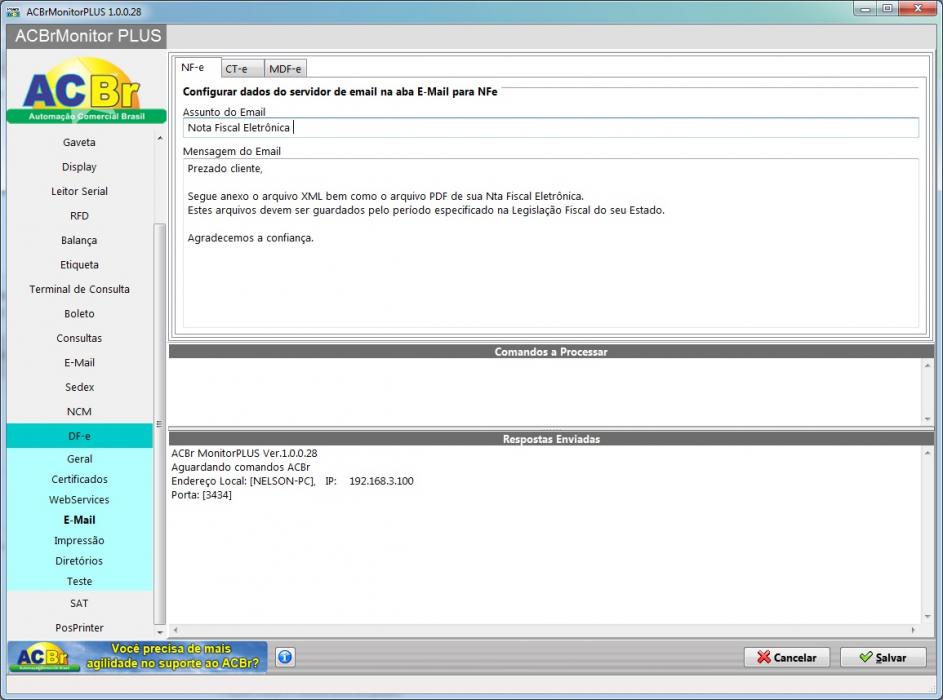Open Geral under DF-e
This screenshot has height=700, width=943.
[x=79, y=459]
